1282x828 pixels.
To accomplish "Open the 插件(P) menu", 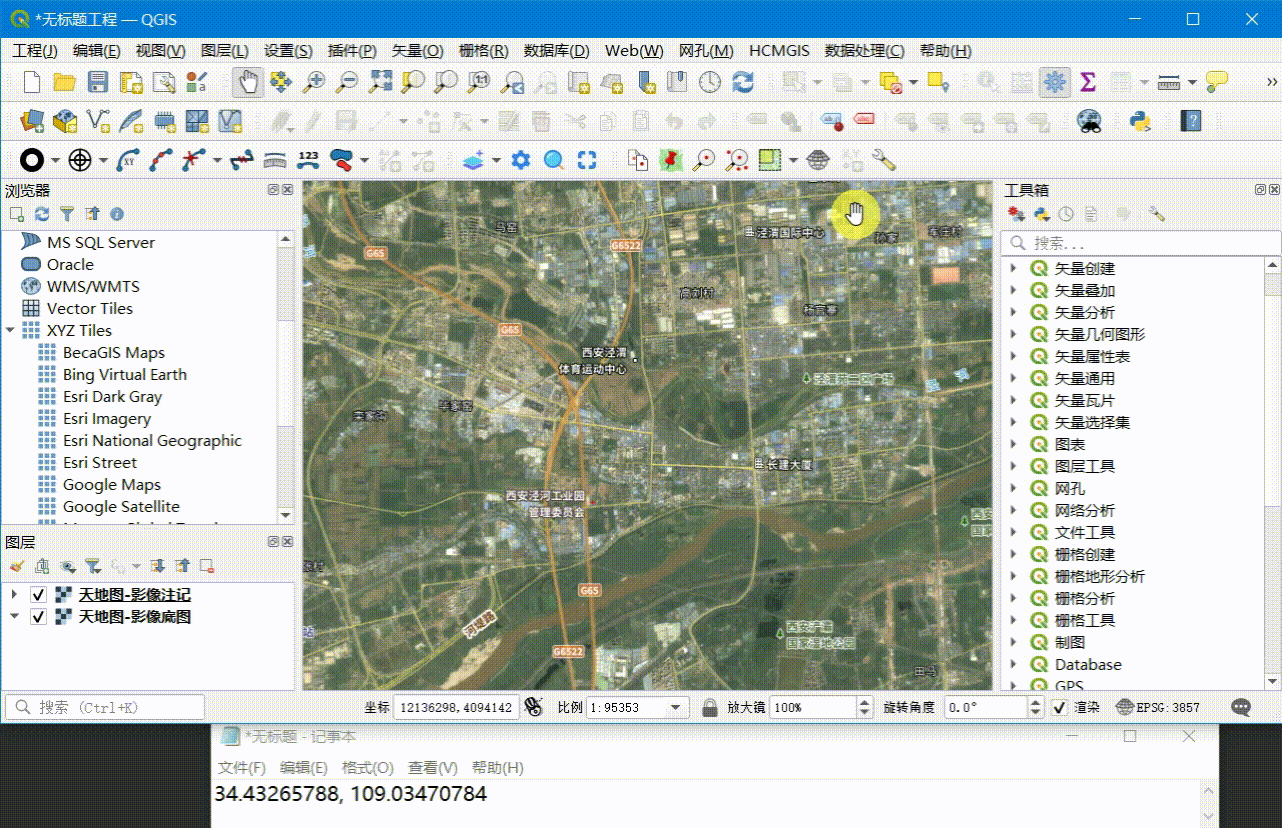I will (352, 51).
